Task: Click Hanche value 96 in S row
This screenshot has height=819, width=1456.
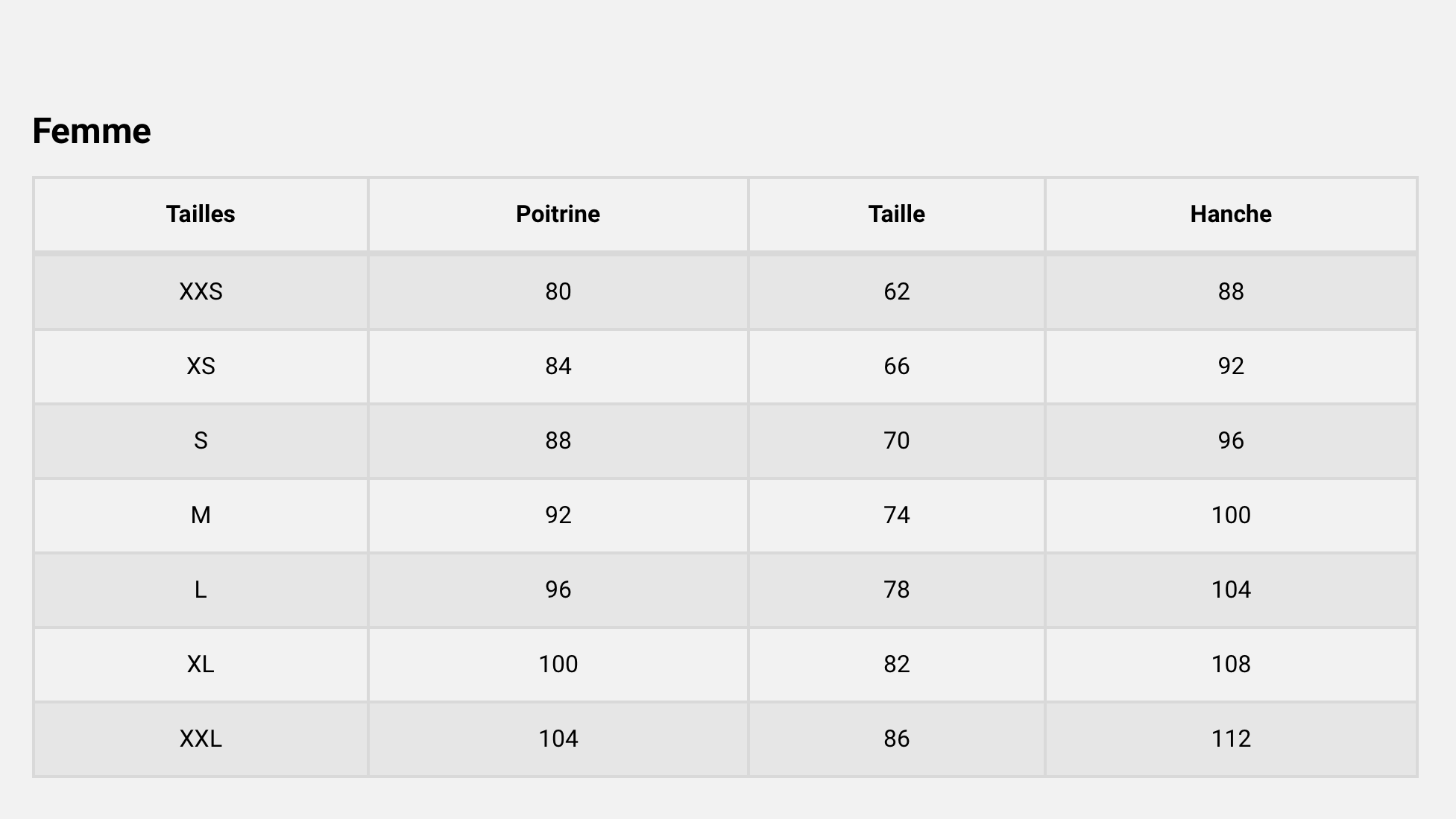Action: pos(1231,440)
